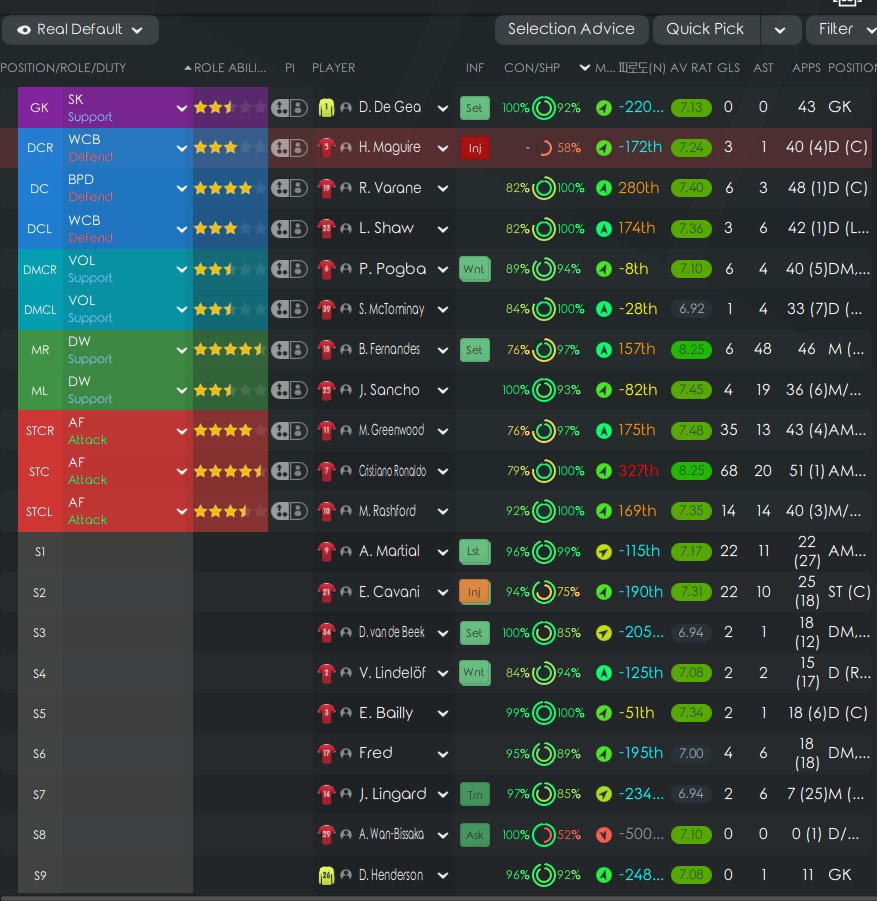Open player name link J. Lingard

(x=393, y=794)
